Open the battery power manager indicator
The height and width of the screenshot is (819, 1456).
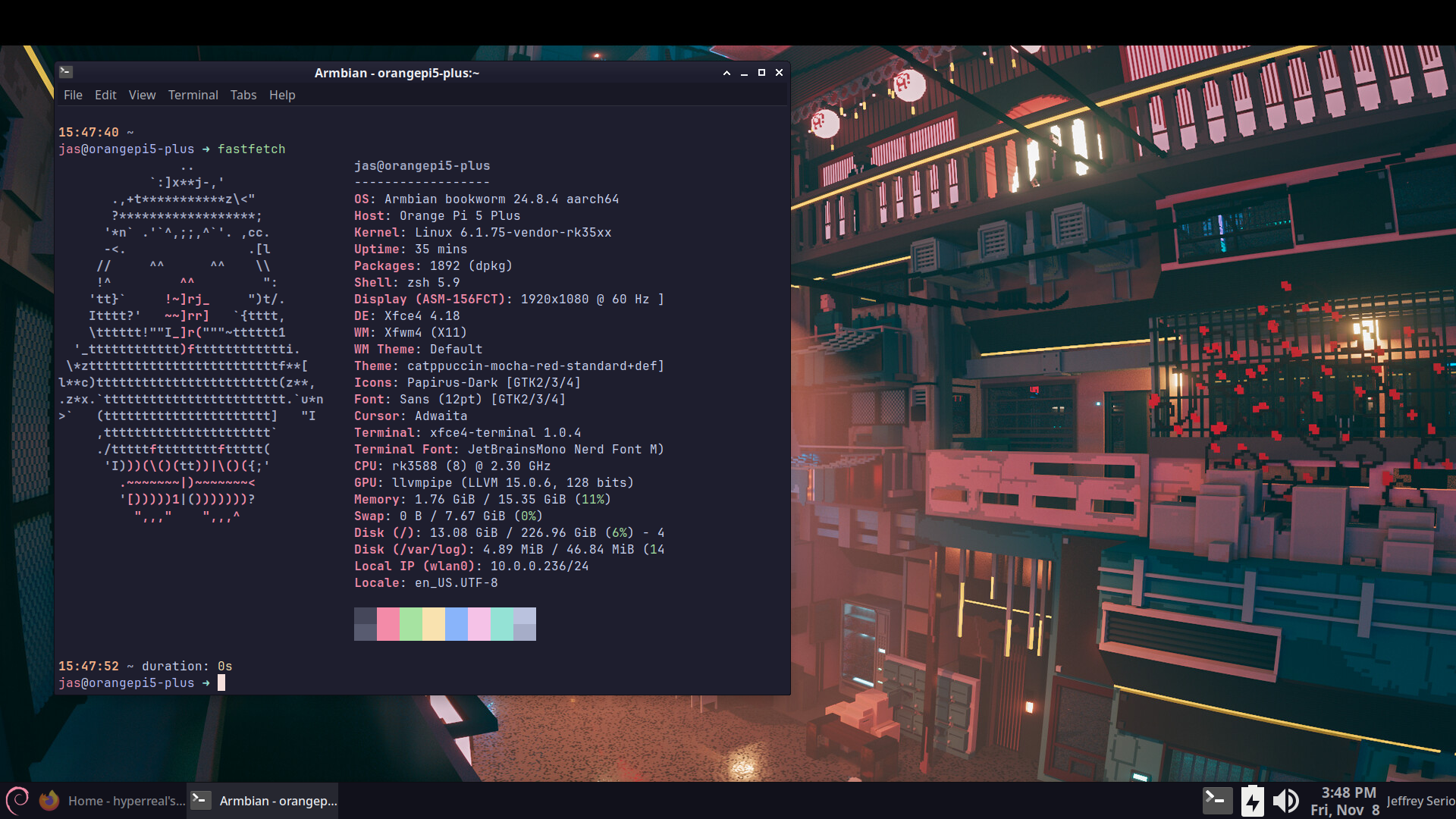1252,801
